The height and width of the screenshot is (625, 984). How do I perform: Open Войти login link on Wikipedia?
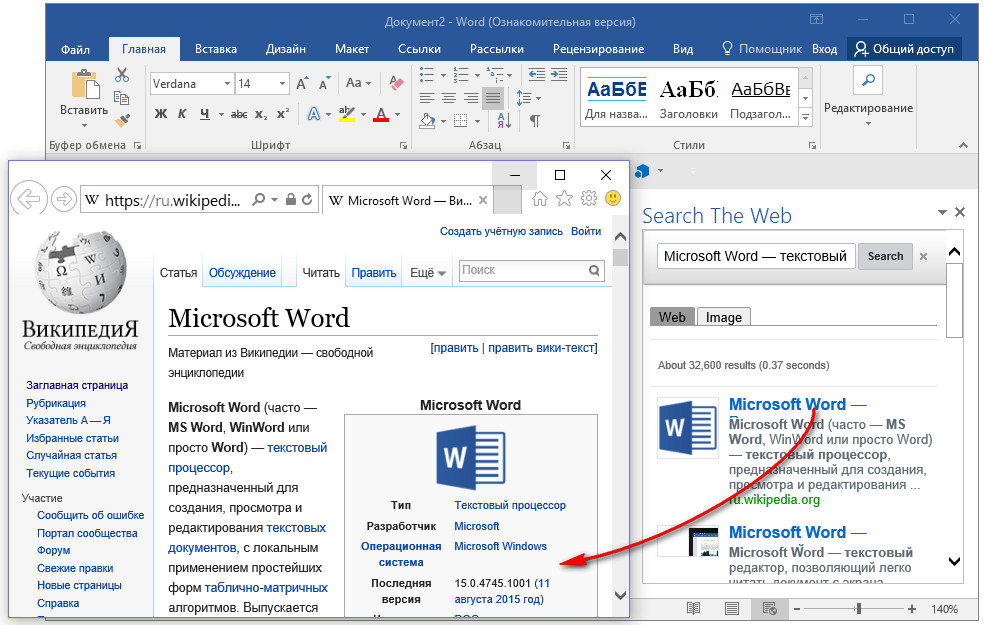(x=586, y=231)
